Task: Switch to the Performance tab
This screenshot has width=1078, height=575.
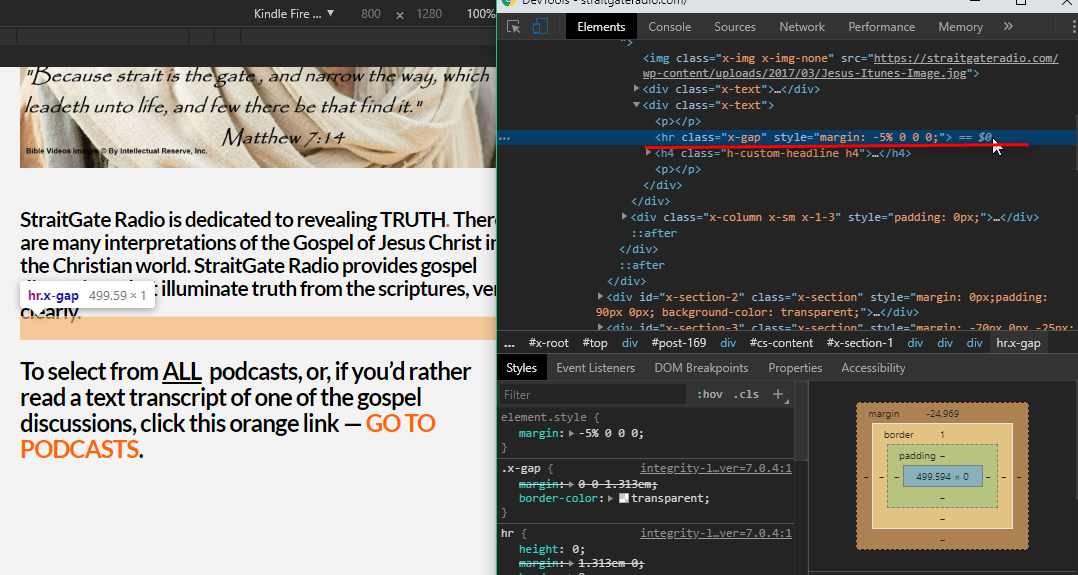Action: (x=881, y=27)
